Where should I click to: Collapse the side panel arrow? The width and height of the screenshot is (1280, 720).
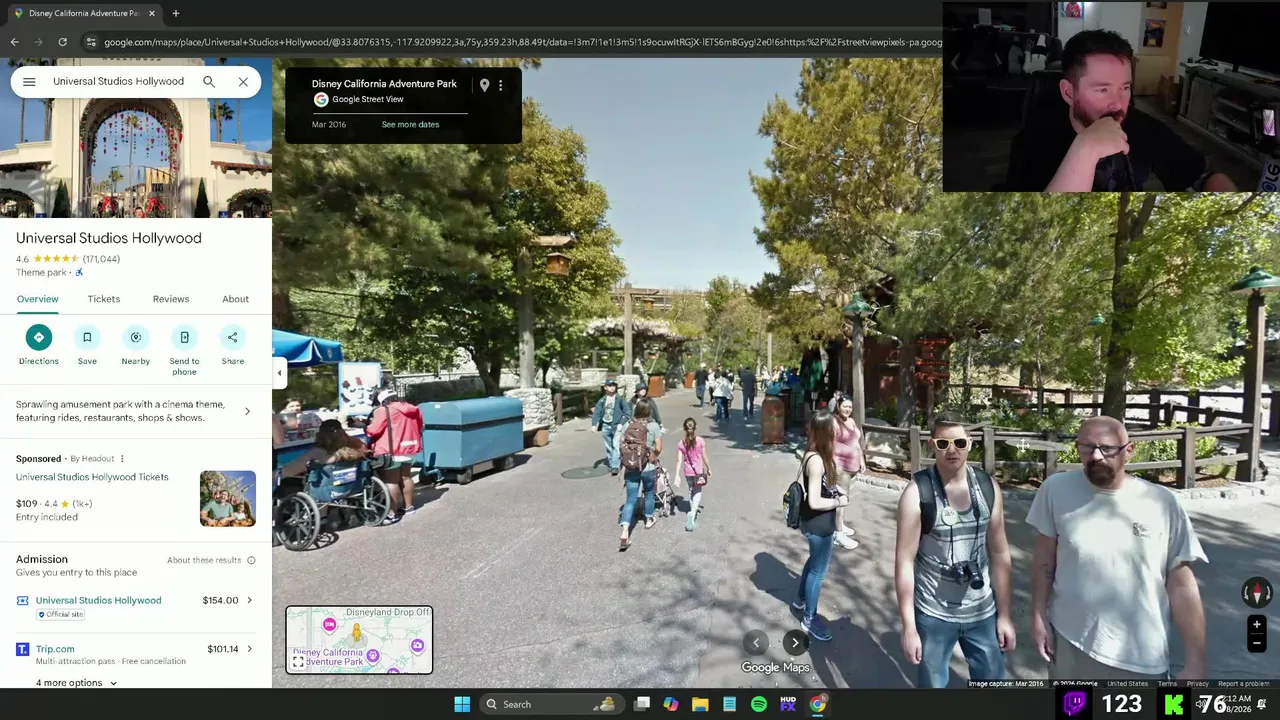coord(279,373)
